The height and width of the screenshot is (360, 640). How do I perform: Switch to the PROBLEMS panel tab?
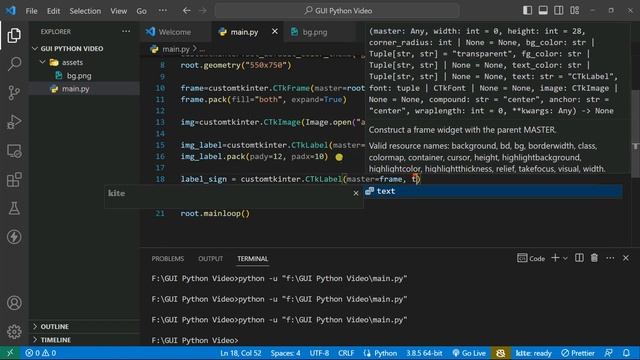point(168,259)
